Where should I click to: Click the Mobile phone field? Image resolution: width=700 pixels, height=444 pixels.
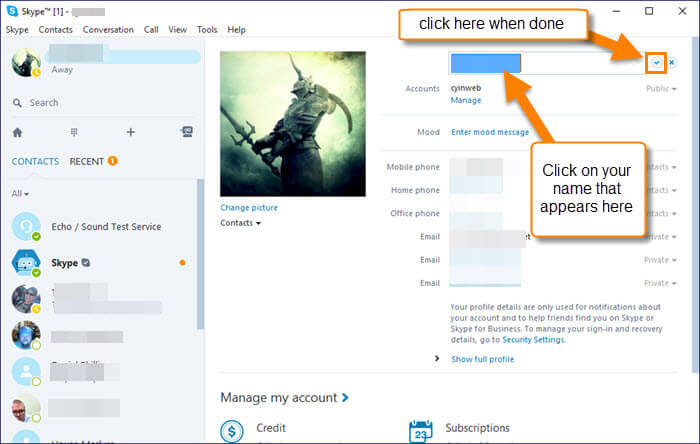point(484,167)
